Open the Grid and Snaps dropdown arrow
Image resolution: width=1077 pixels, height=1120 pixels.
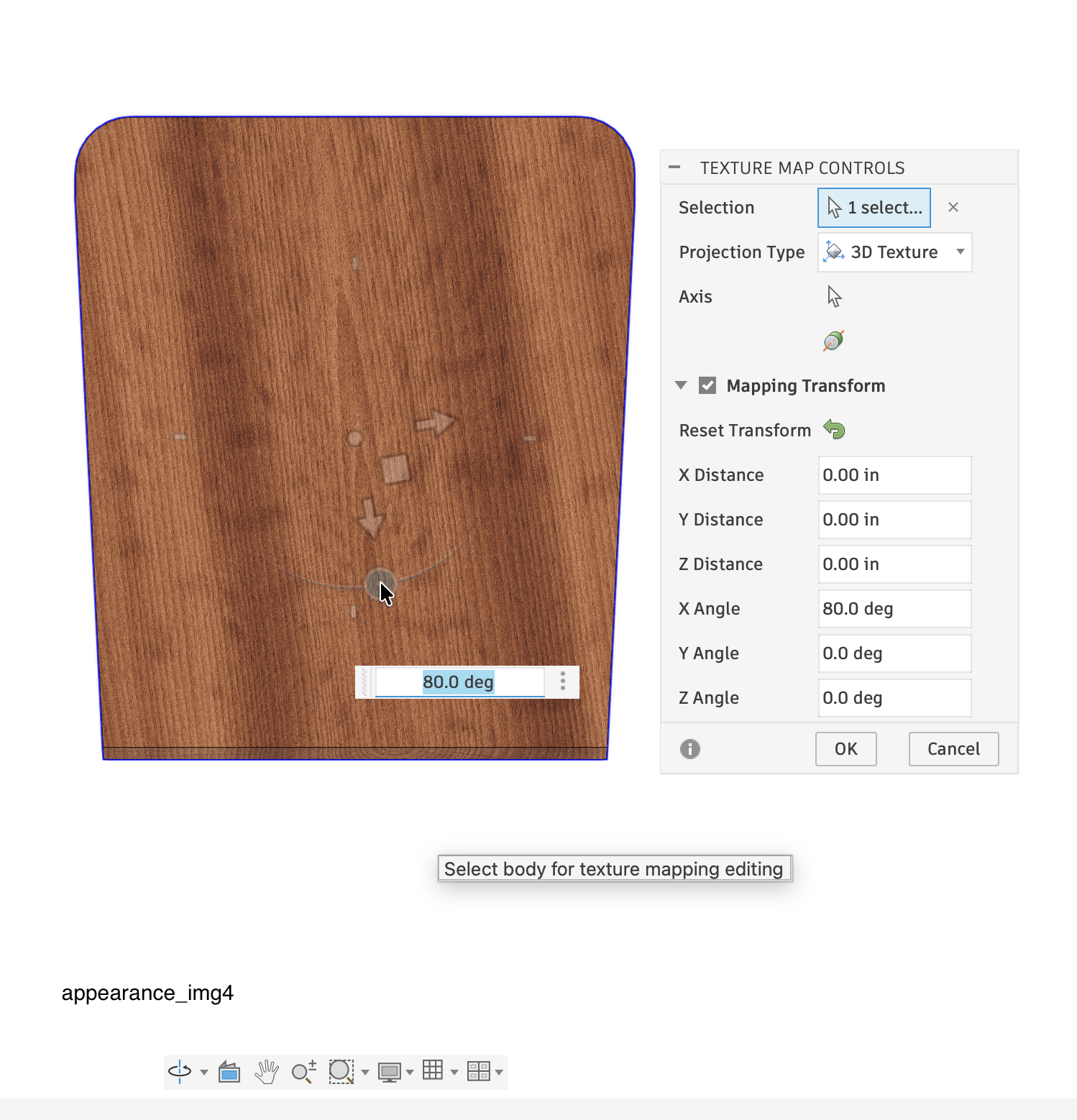tap(454, 1073)
